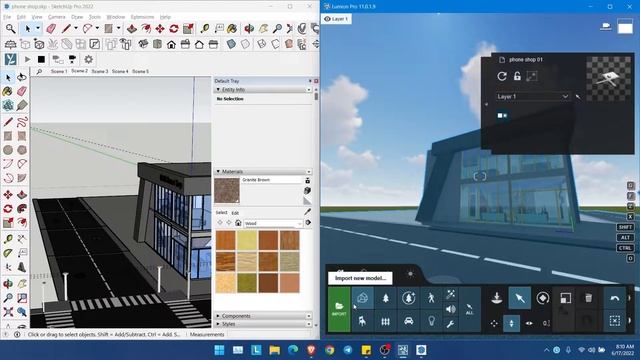
Task: Select the Tape Measure tool in top toolbar
Action: point(204,29)
